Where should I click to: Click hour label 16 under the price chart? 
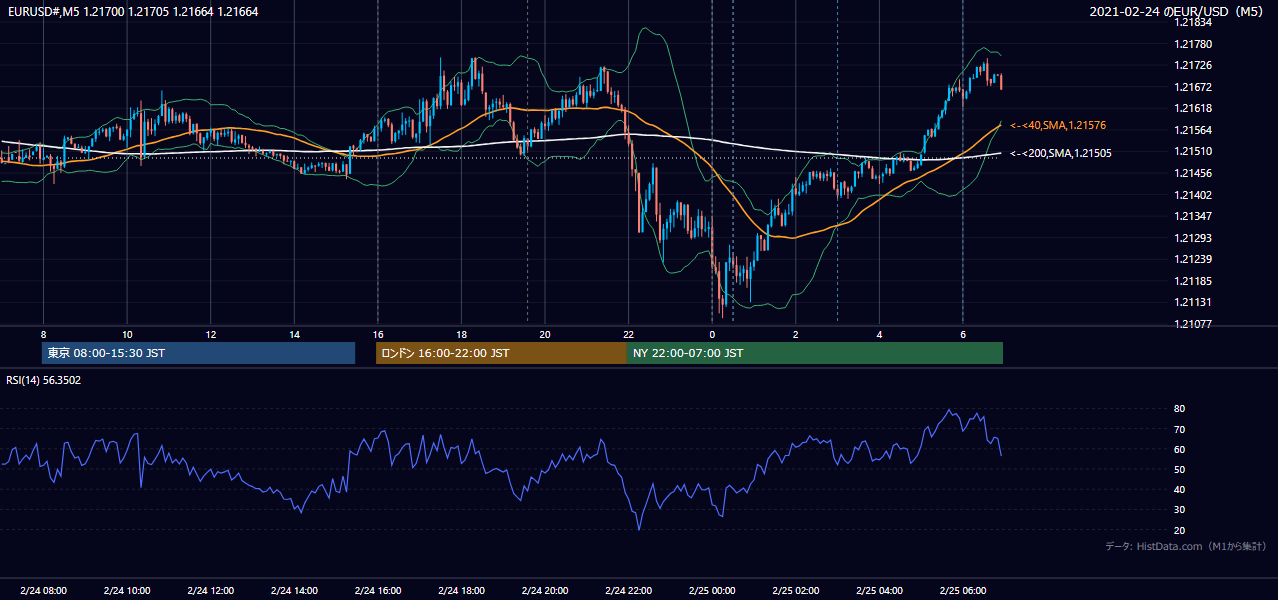click(x=378, y=334)
